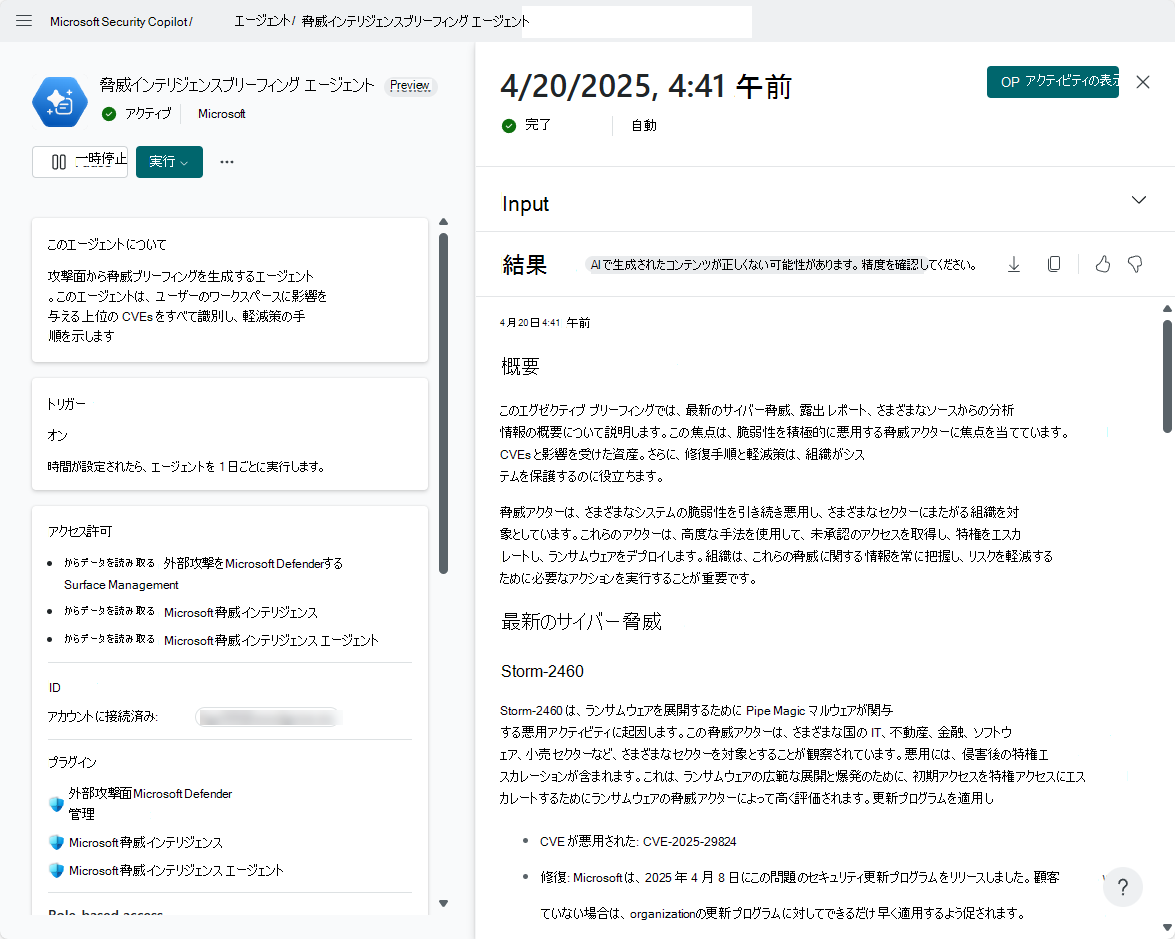Close the run details panel
This screenshot has height=939, width=1175.
coord(1143,82)
